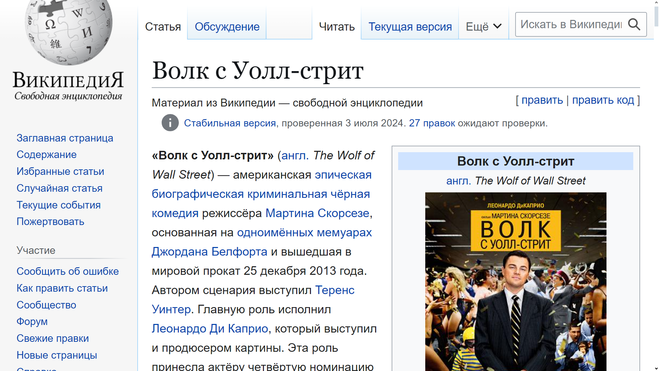Viewport: 659px width, 371px height.
Task: Click the англ. link in the infobox
Action: coord(459,181)
